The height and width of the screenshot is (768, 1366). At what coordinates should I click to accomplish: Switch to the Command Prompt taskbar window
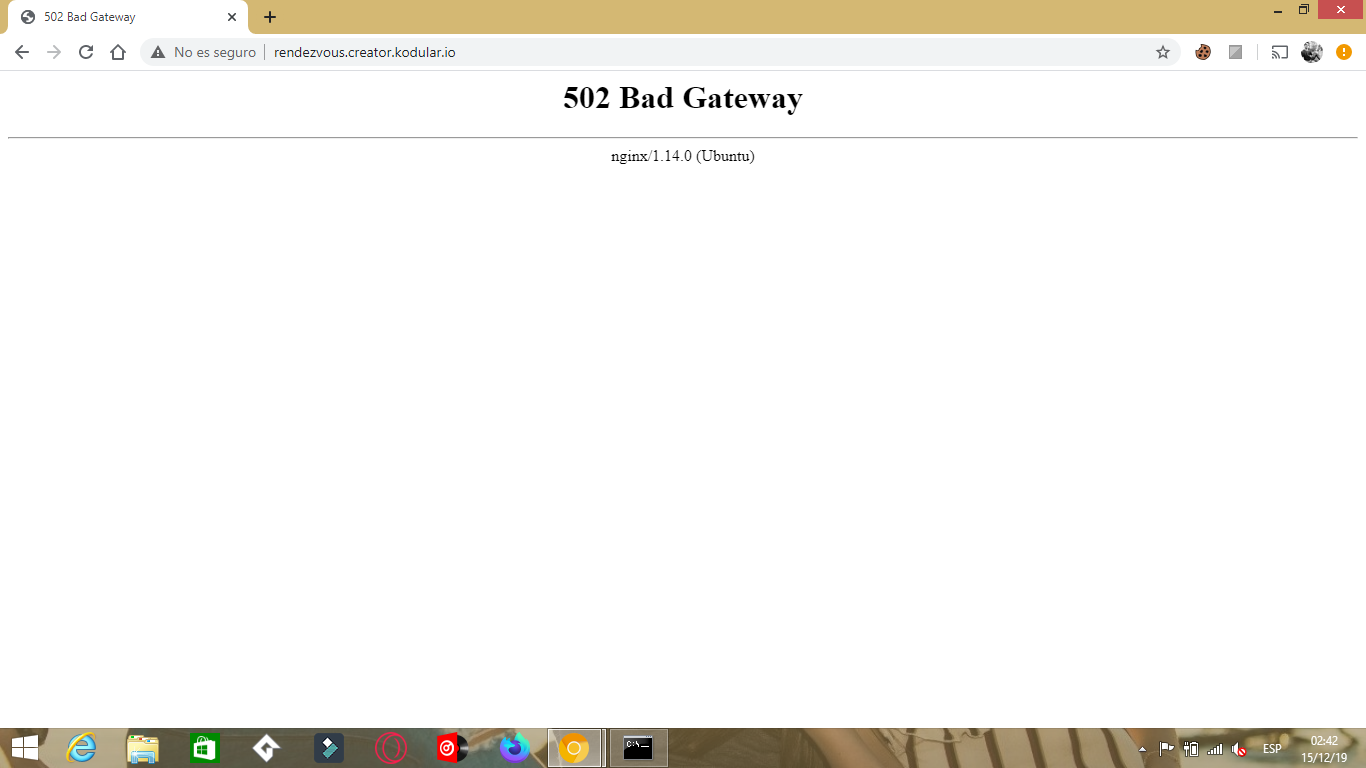(x=638, y=748)
